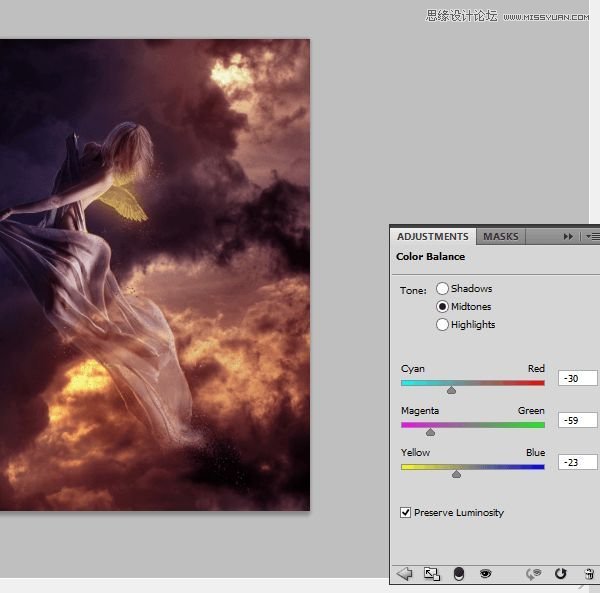This screenshot has width=600, height=593.
Task: Select the Highlights tone radio button
Action: (442, 324)
